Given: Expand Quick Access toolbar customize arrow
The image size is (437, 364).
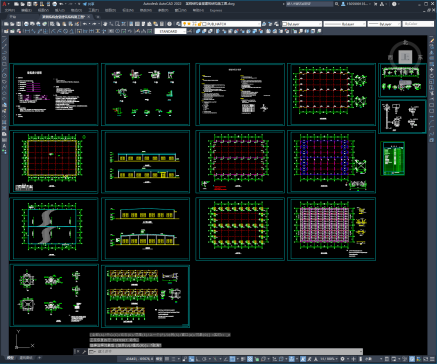Looking at the screenshot, I should point(79,4).
